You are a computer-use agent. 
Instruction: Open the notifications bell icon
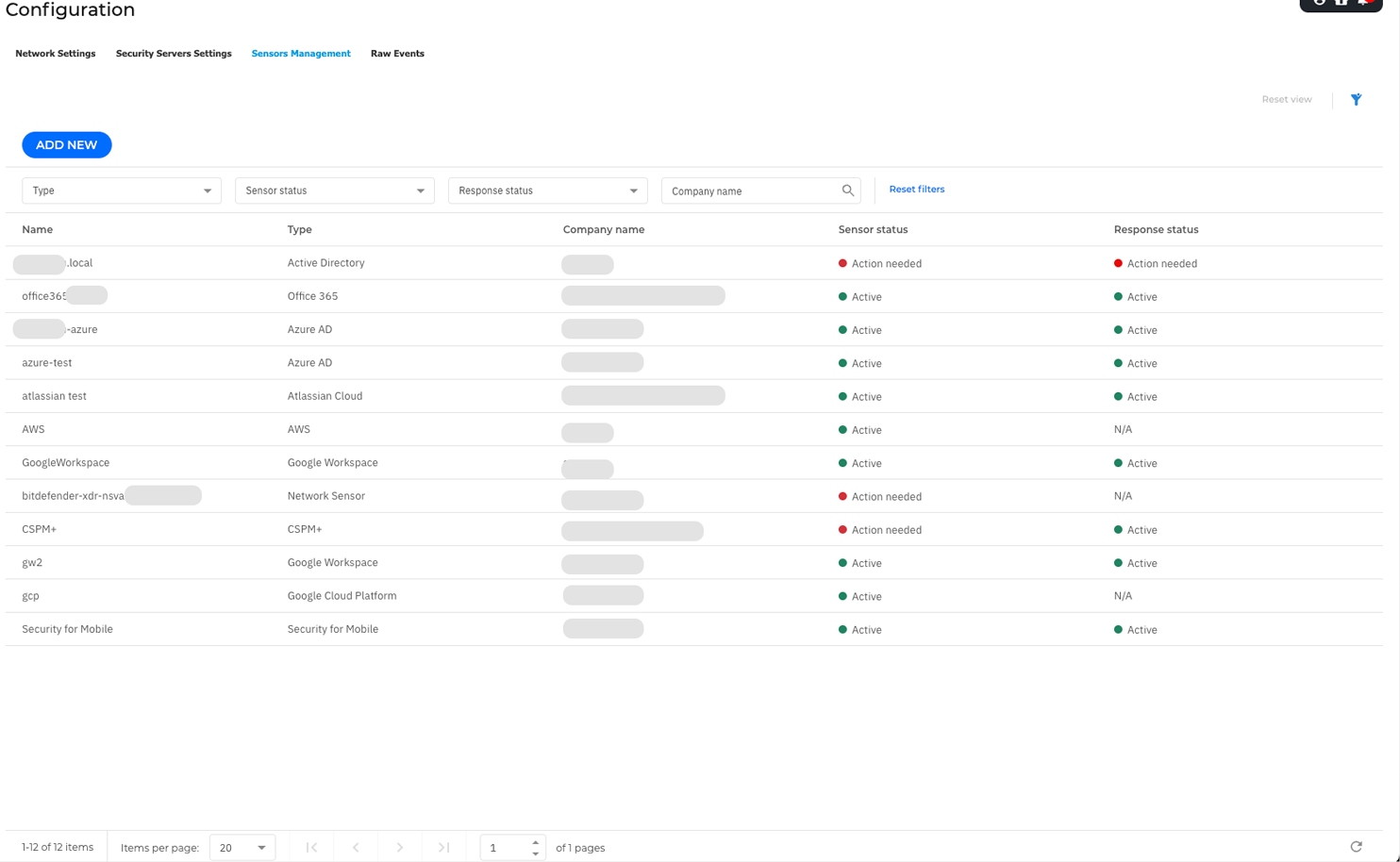point(1364,4)
